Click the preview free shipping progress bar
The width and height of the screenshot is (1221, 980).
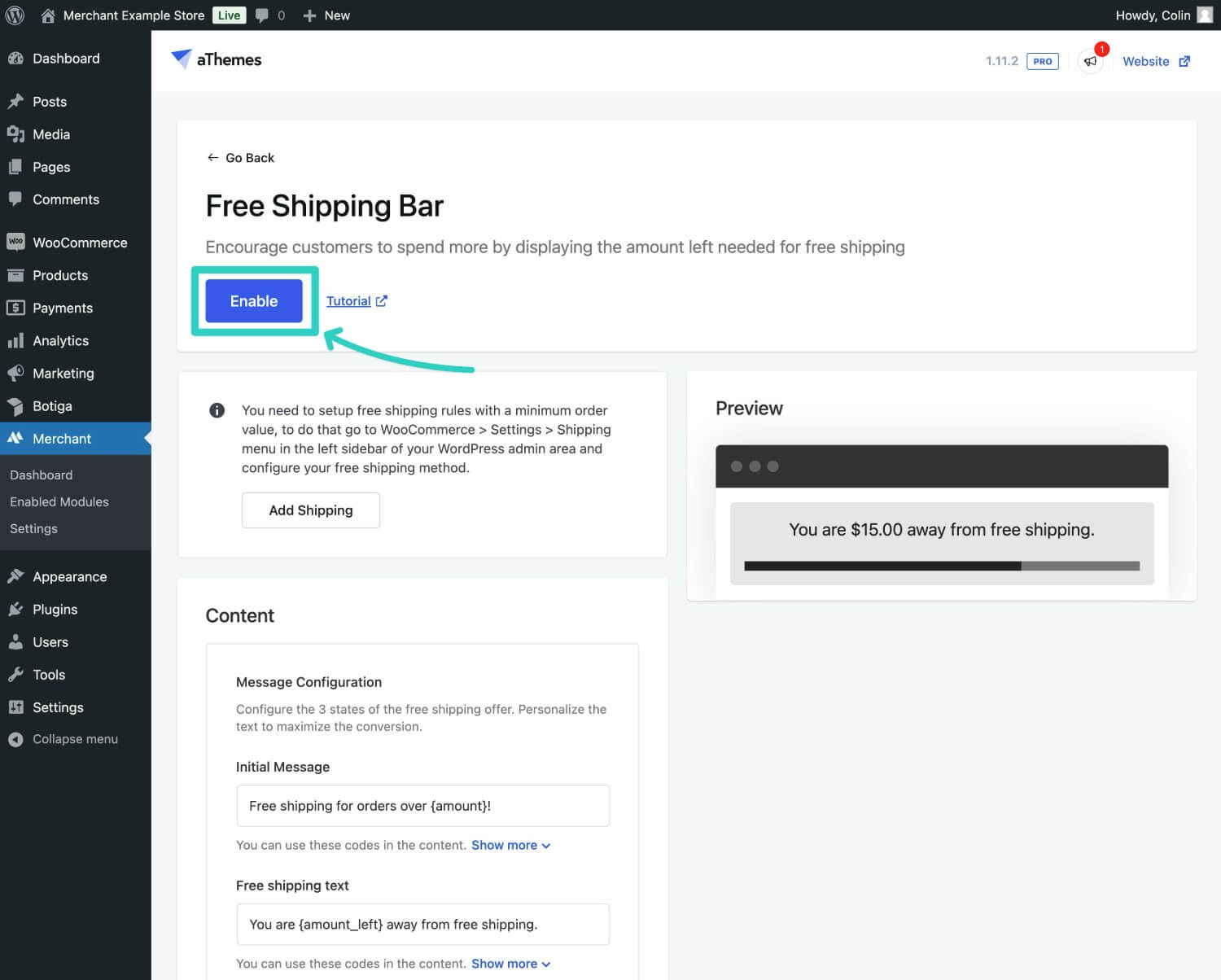pyautogui.click(x=942, y=566)
